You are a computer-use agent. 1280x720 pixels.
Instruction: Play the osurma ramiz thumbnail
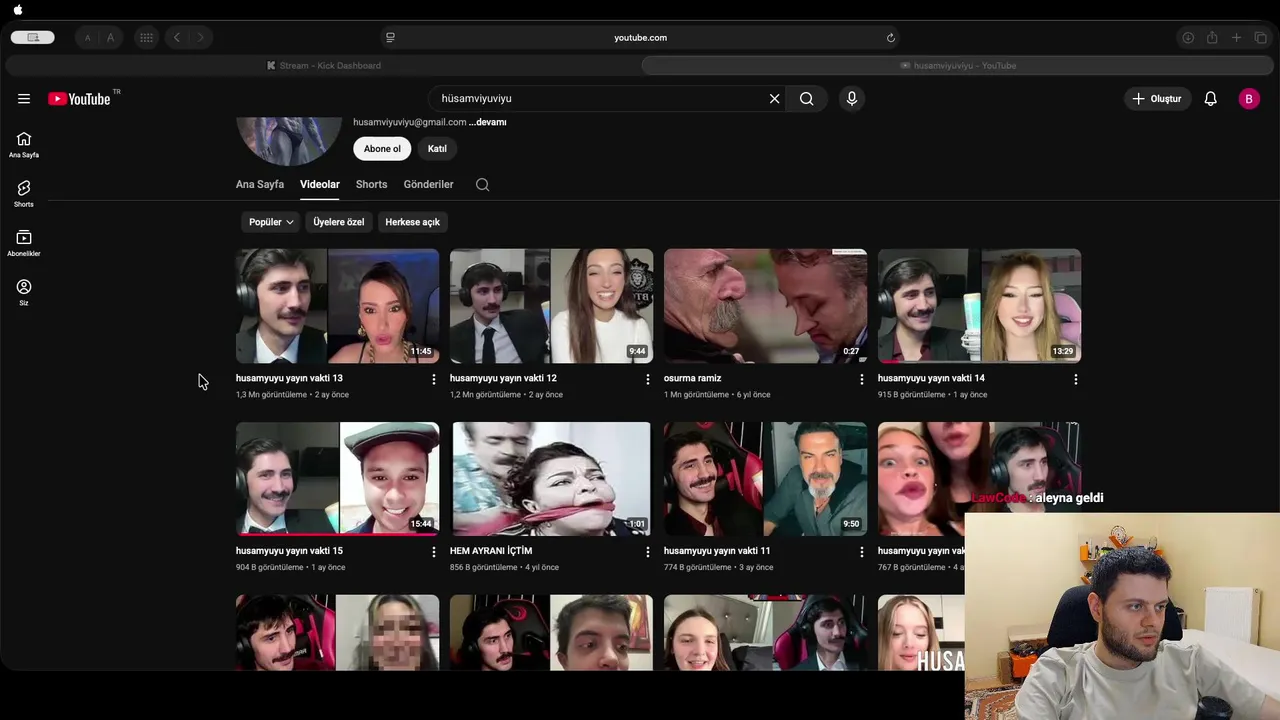pyautogui.click(x=765, y=306)
